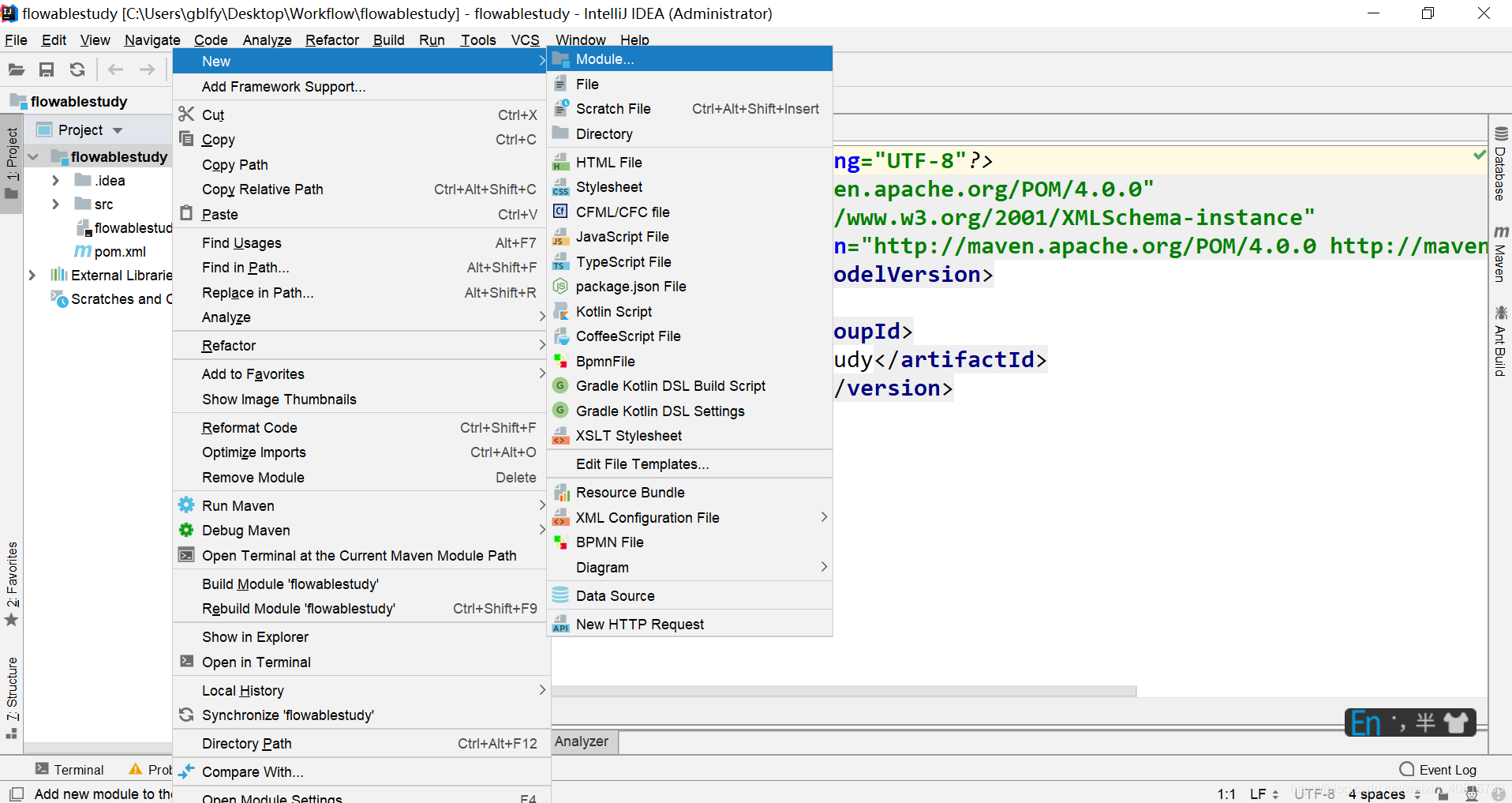Click the CFML/CFC file icon
Viewport: 1512px width, 803px height.
pos(560,212)
